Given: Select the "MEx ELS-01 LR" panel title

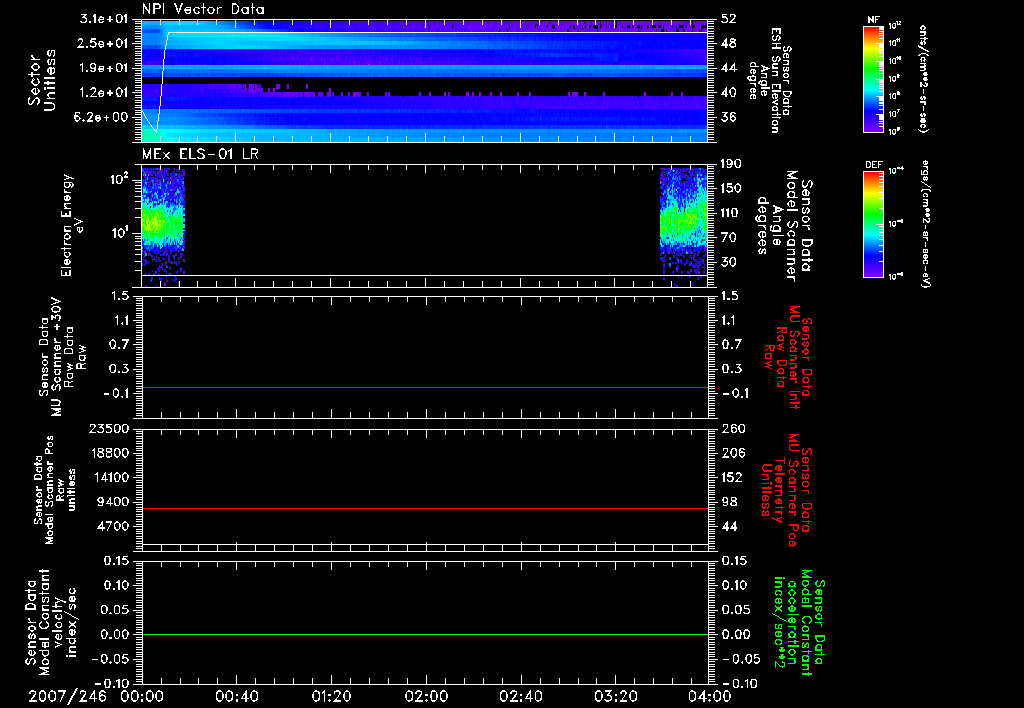Looking at the screenshot, I should tap(200, 153).
